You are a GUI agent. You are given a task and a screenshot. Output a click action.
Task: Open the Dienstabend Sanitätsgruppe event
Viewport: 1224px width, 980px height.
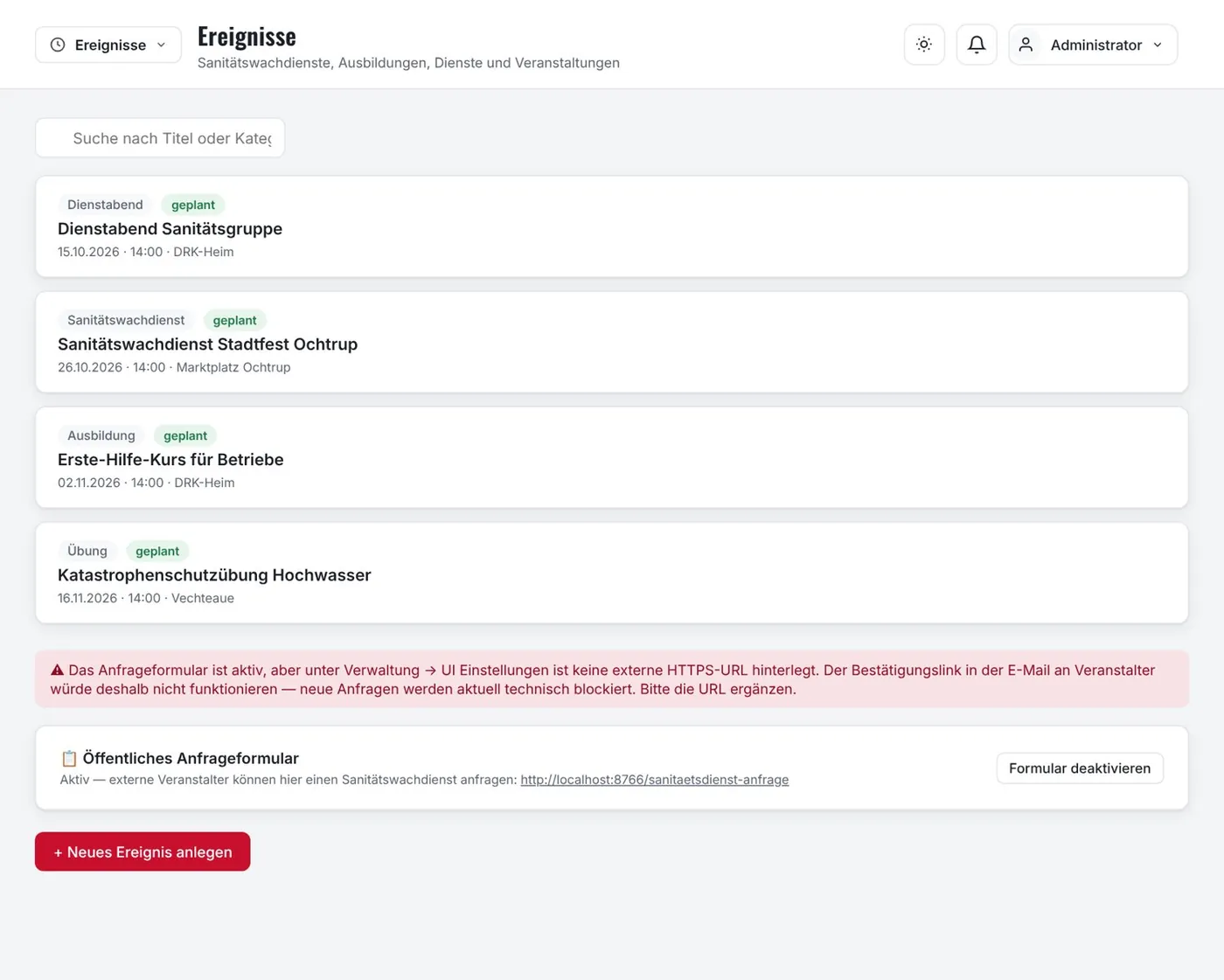[x=612, y=227]
